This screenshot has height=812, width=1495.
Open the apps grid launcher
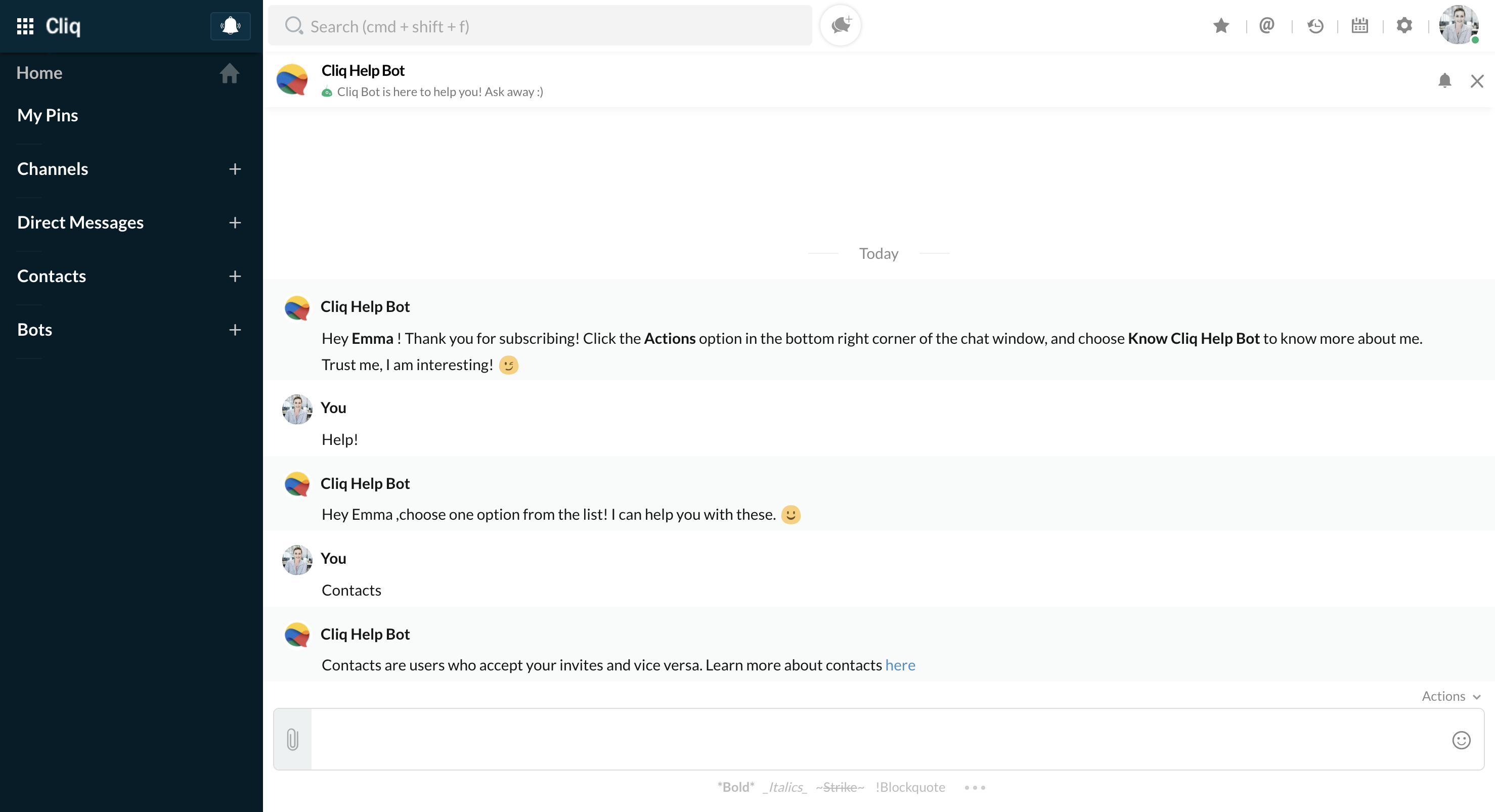pos(25,26)
